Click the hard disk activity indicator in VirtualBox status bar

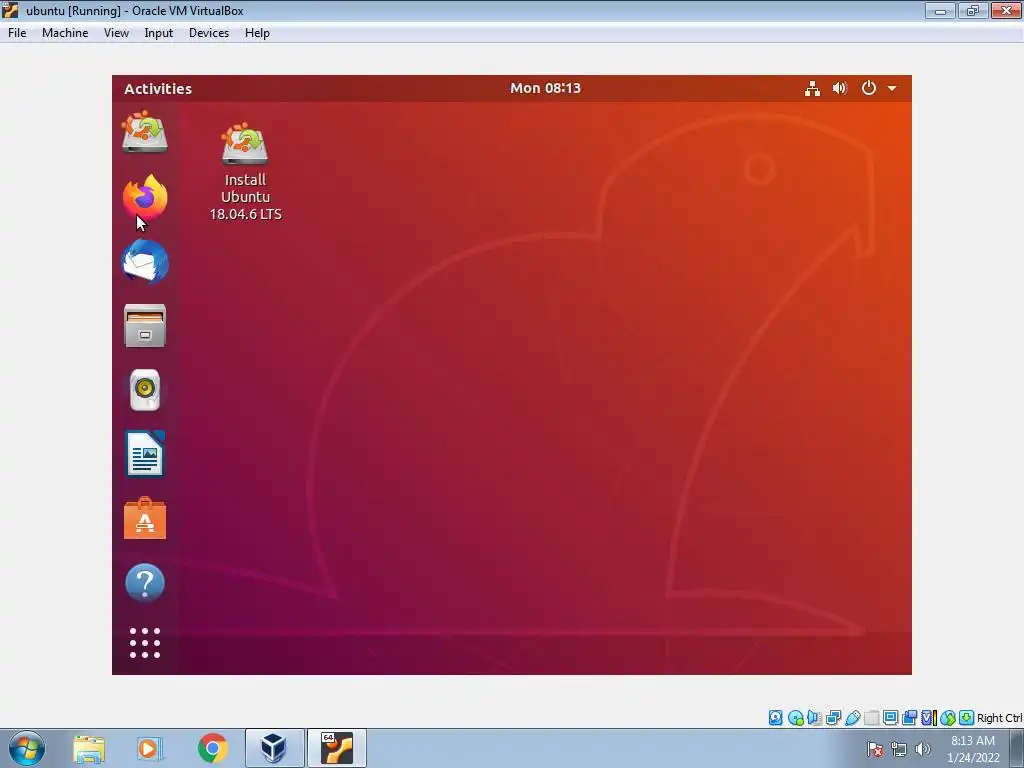[775, 718]
